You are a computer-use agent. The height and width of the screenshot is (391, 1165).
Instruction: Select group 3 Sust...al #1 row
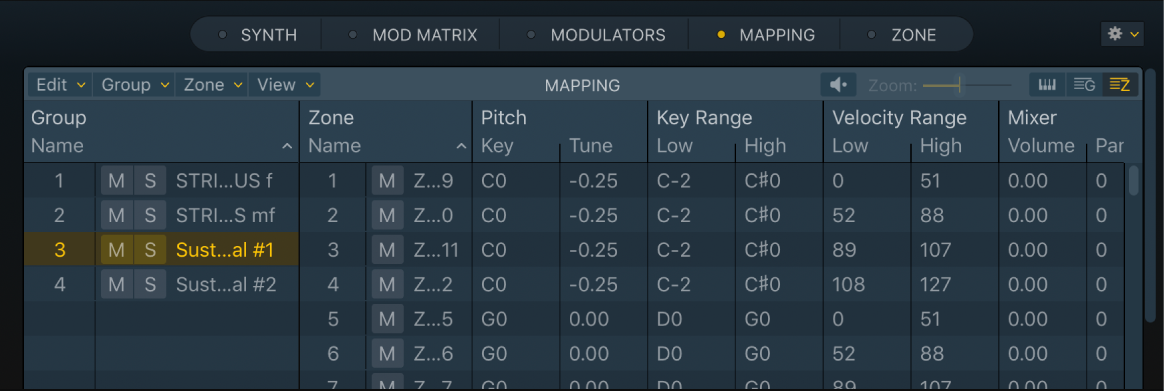coord(162,251)
